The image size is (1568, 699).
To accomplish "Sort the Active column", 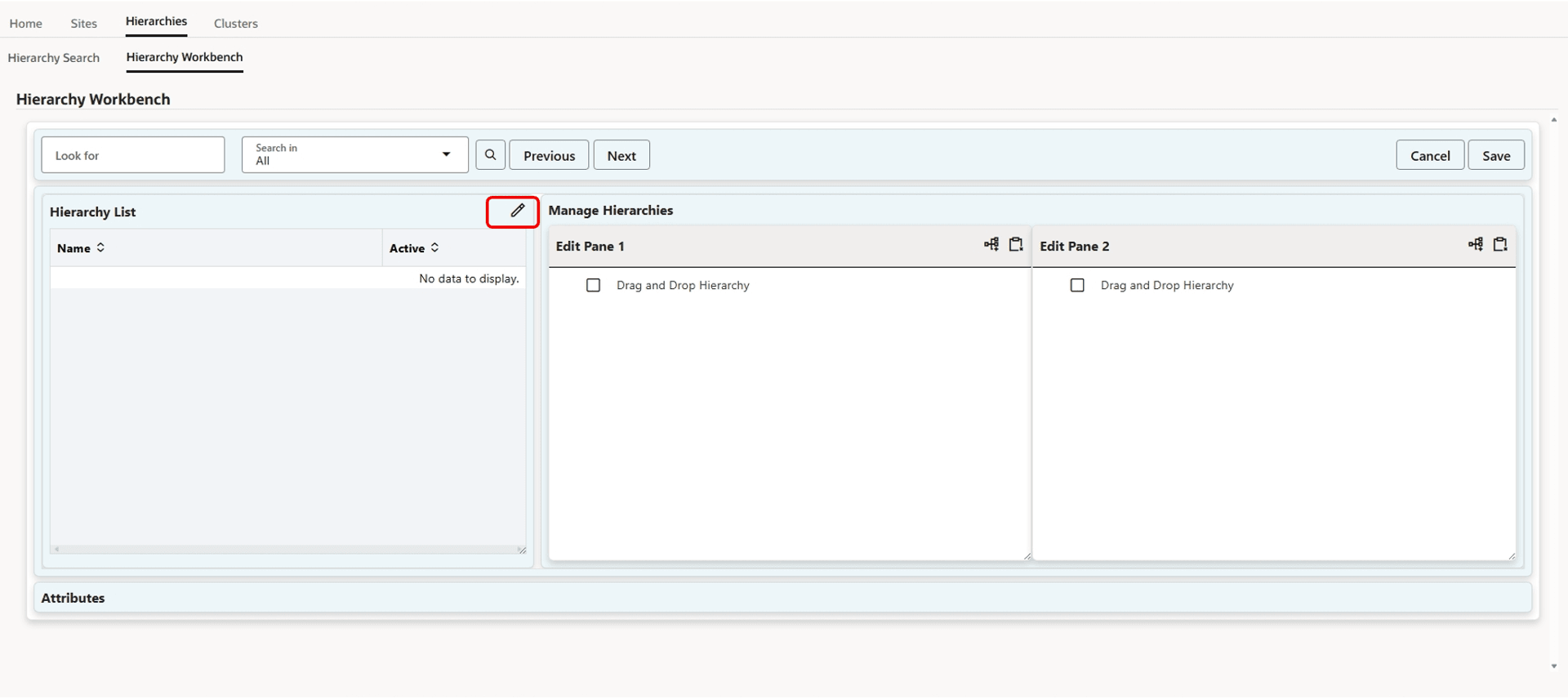I will (x=434, y=247).
